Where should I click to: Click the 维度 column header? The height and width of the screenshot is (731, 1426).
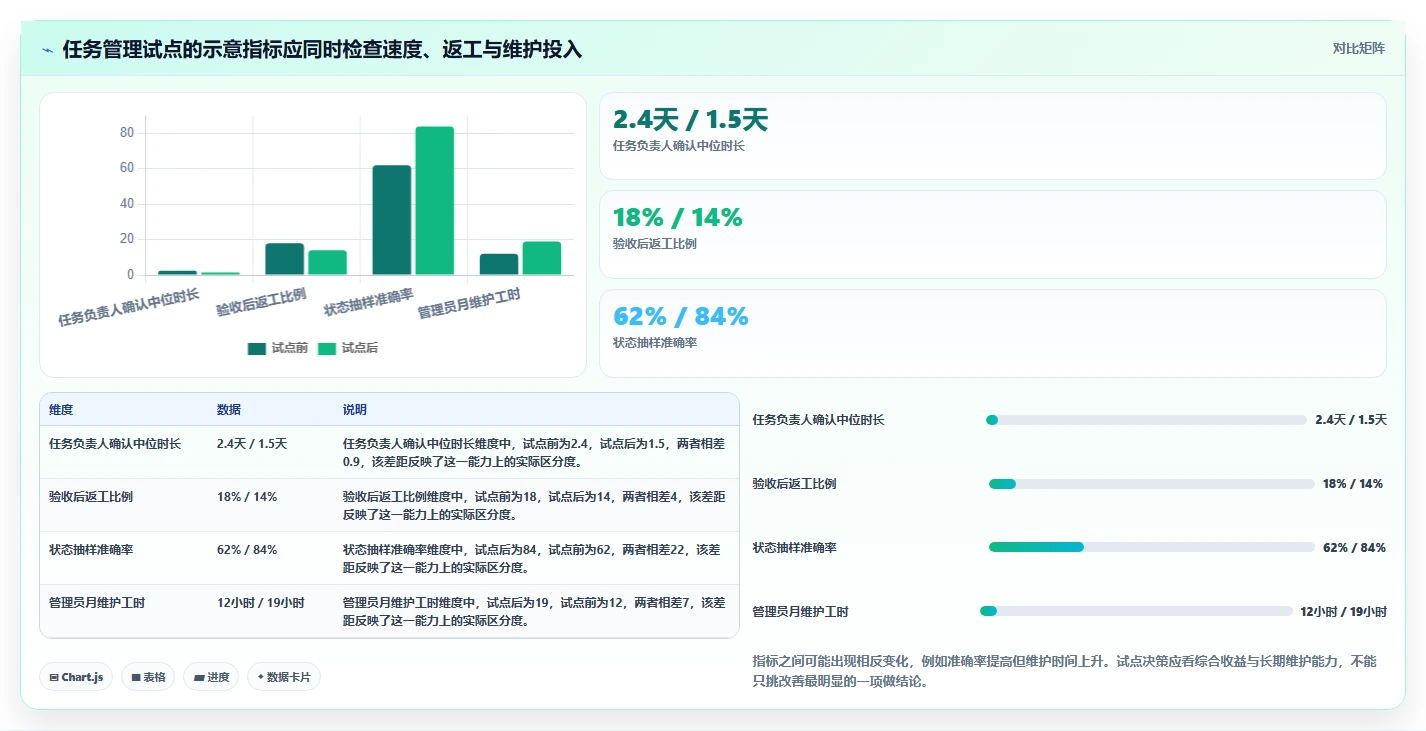[61, 410]
